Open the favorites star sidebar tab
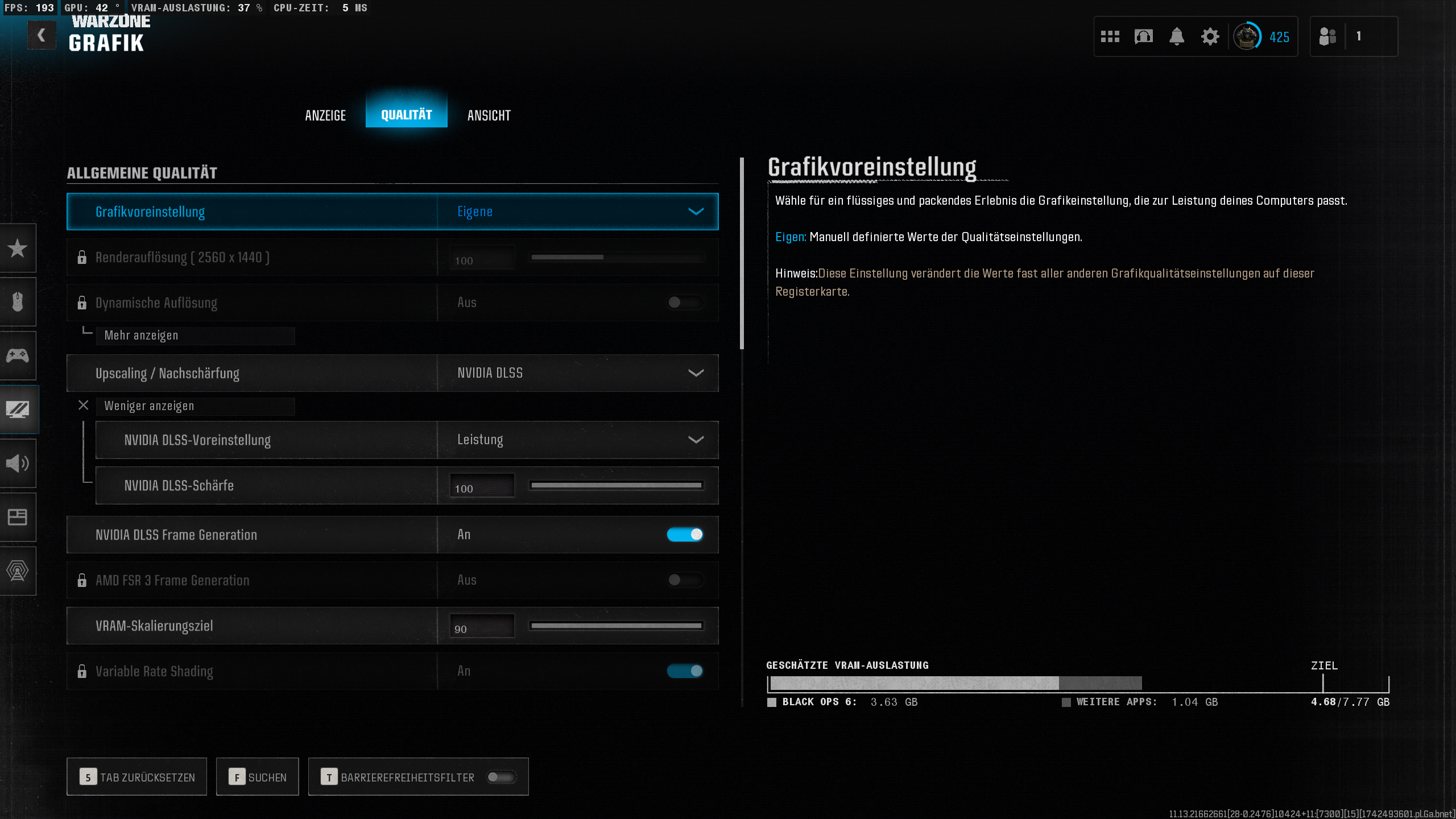Screen dimensions: 1456x819 pyautogui.click(x=18, y=248)
